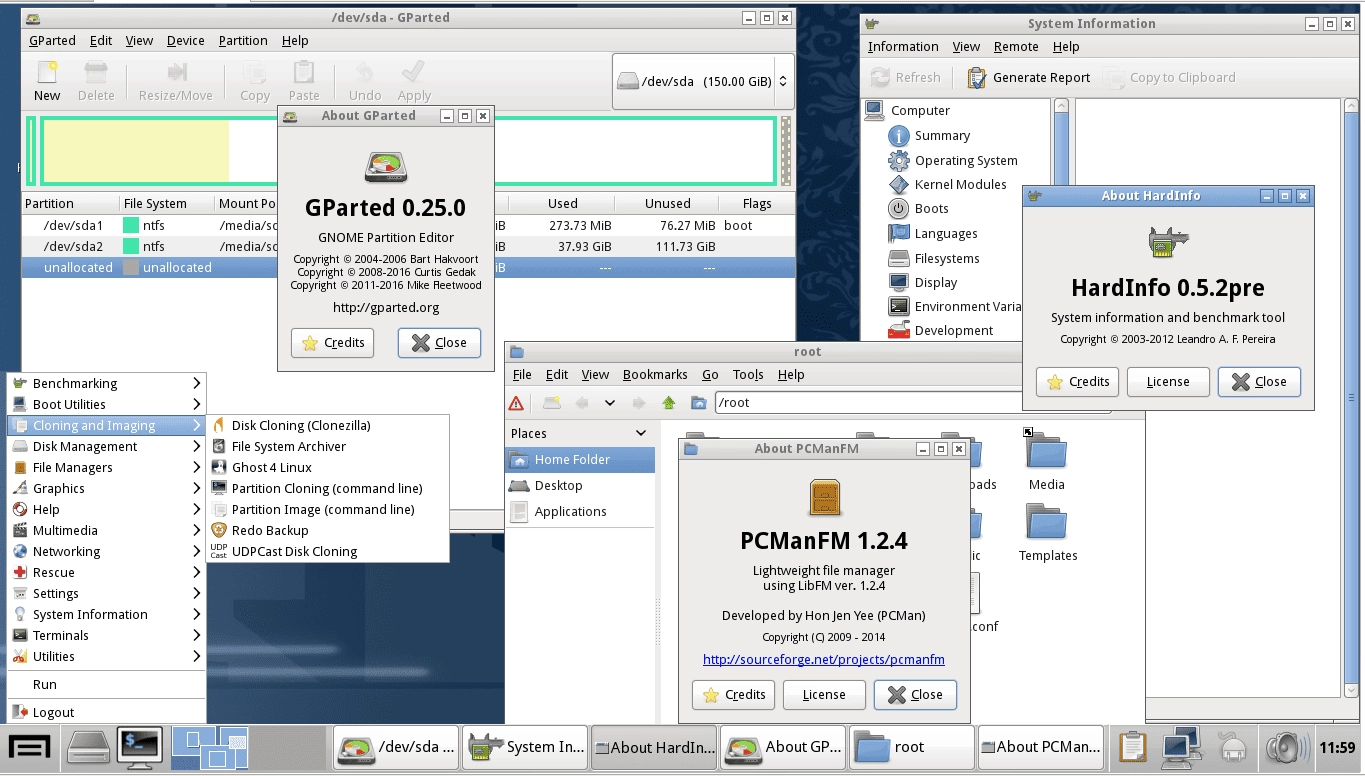The height and width of the screenshot is (776, 1365).
Task: Switch to the root taskbar window button
Action: [x=911, y=747]
